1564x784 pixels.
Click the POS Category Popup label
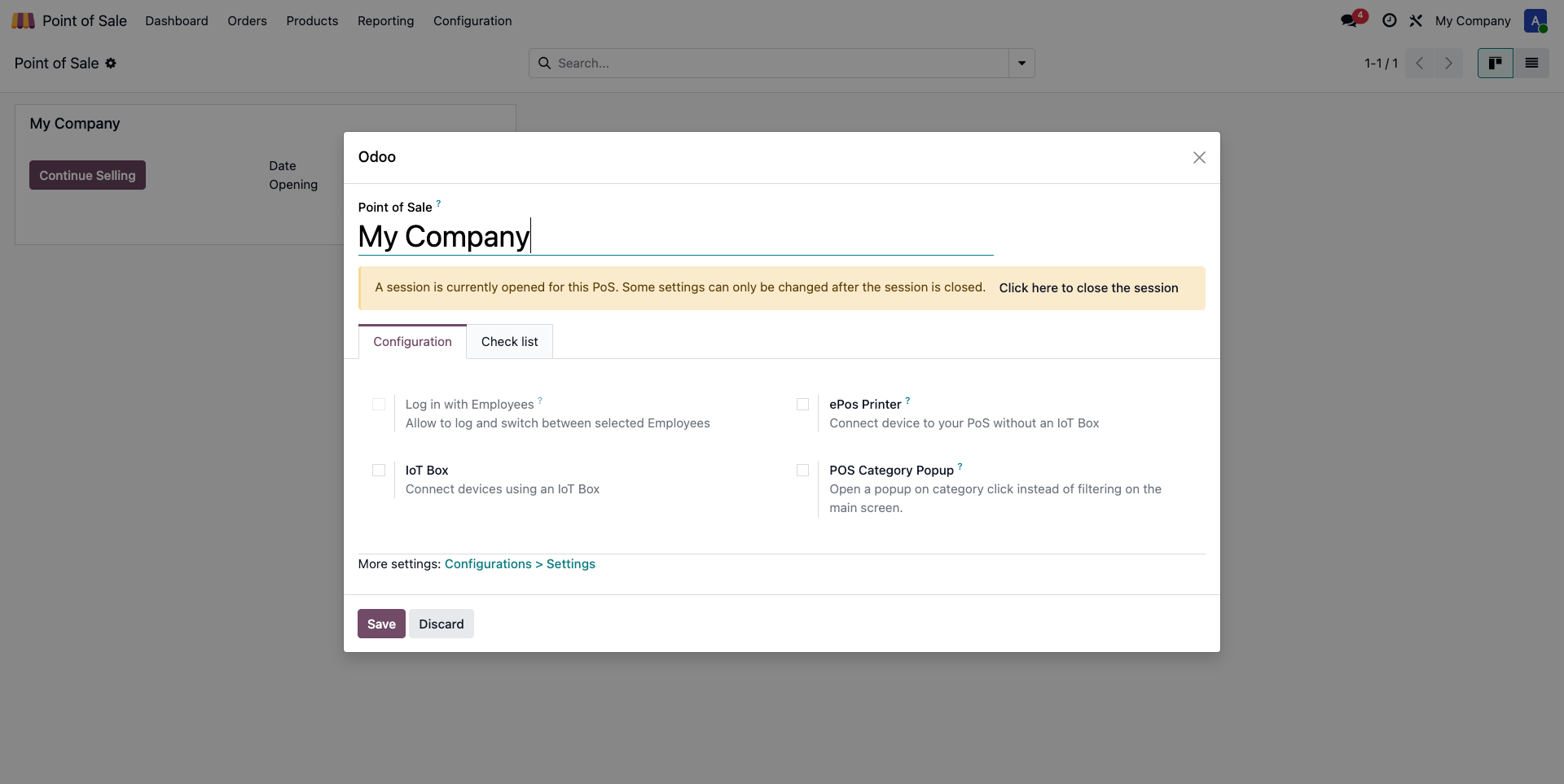coord(891,470)
